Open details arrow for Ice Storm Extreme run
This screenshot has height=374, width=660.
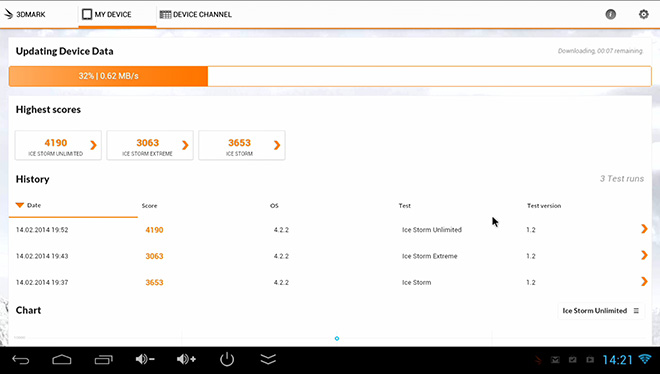coord(644,255)
